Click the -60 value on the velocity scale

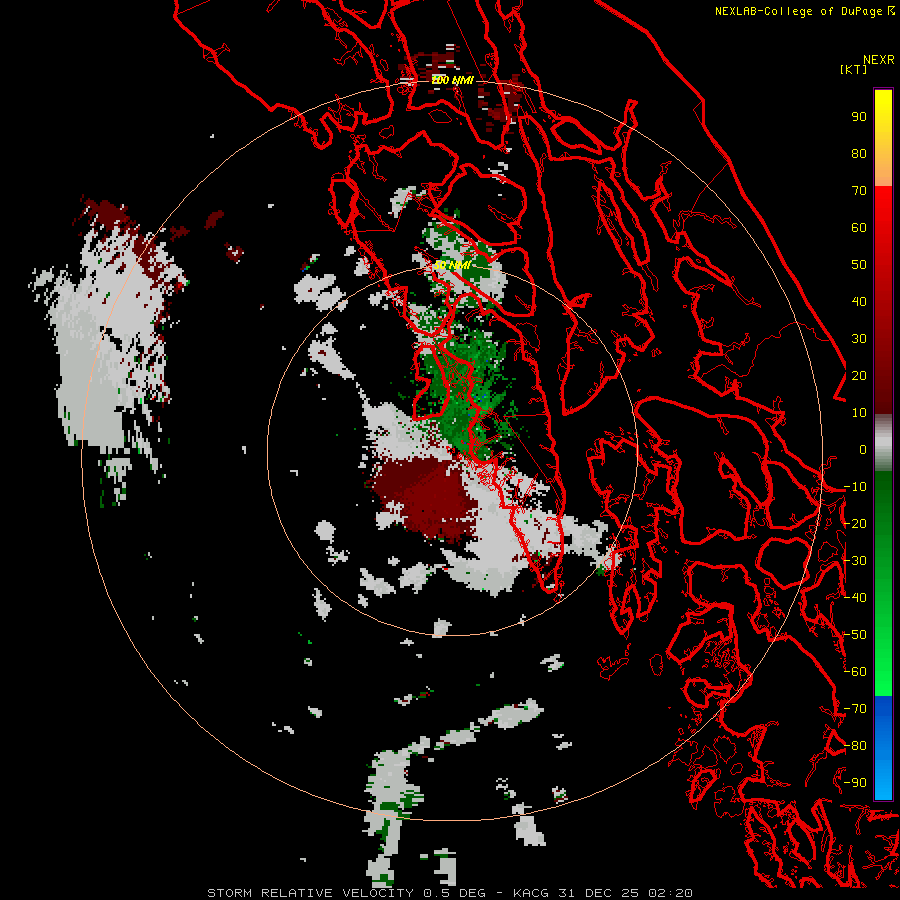click(855, 672)
